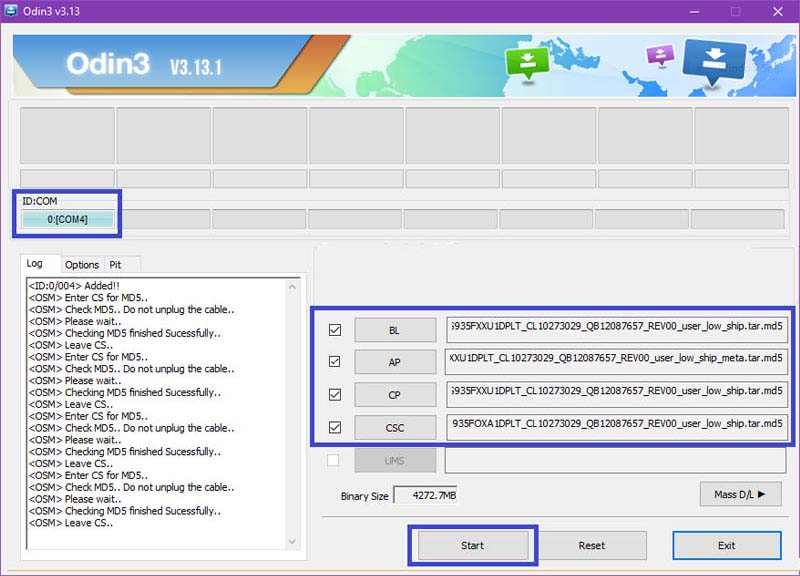Viewport: 800px width, 576px height.
Task: Select the Log tab
Action: tap(35, 264)
